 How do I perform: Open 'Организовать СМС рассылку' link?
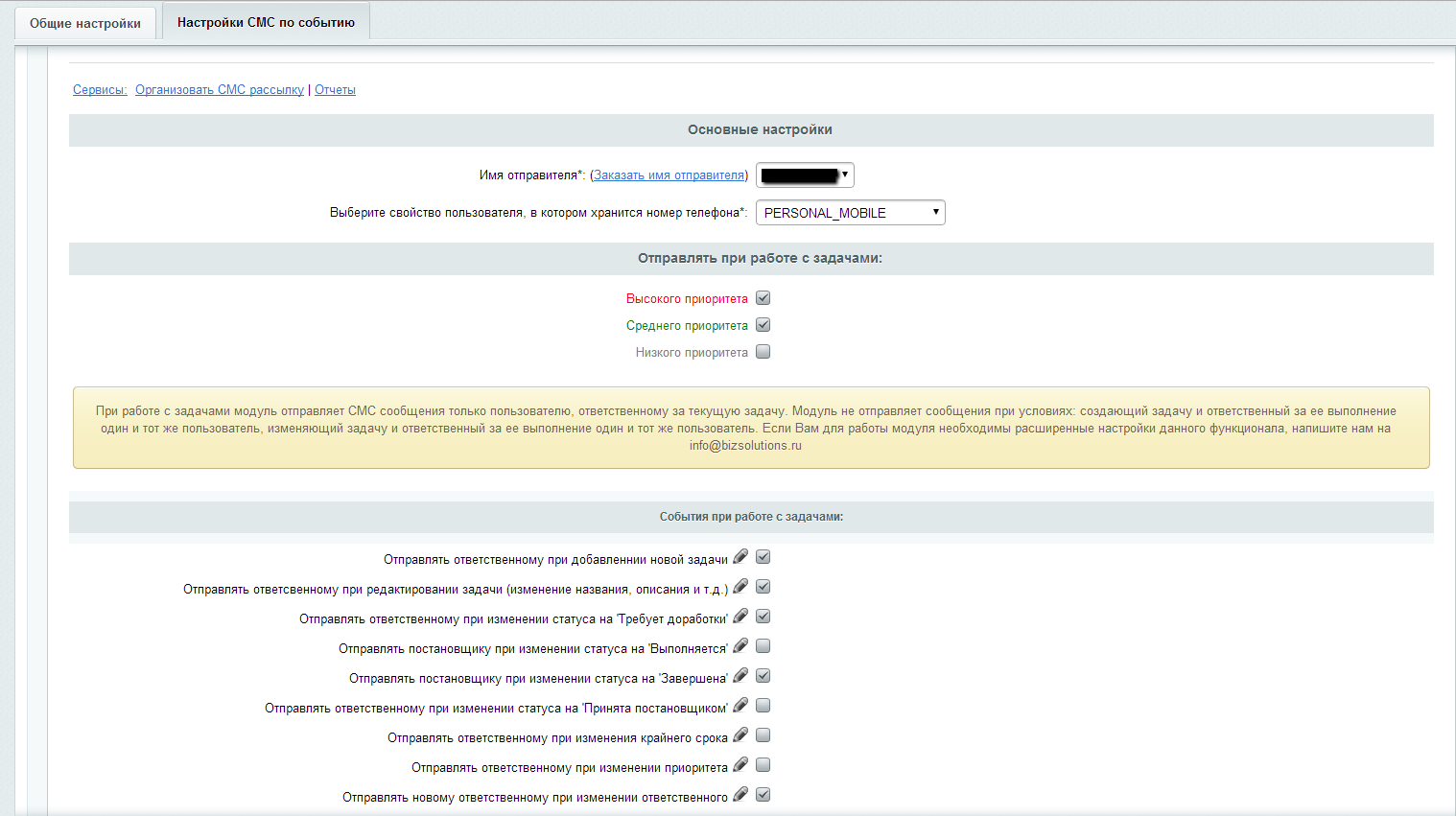tap(219, 90)
